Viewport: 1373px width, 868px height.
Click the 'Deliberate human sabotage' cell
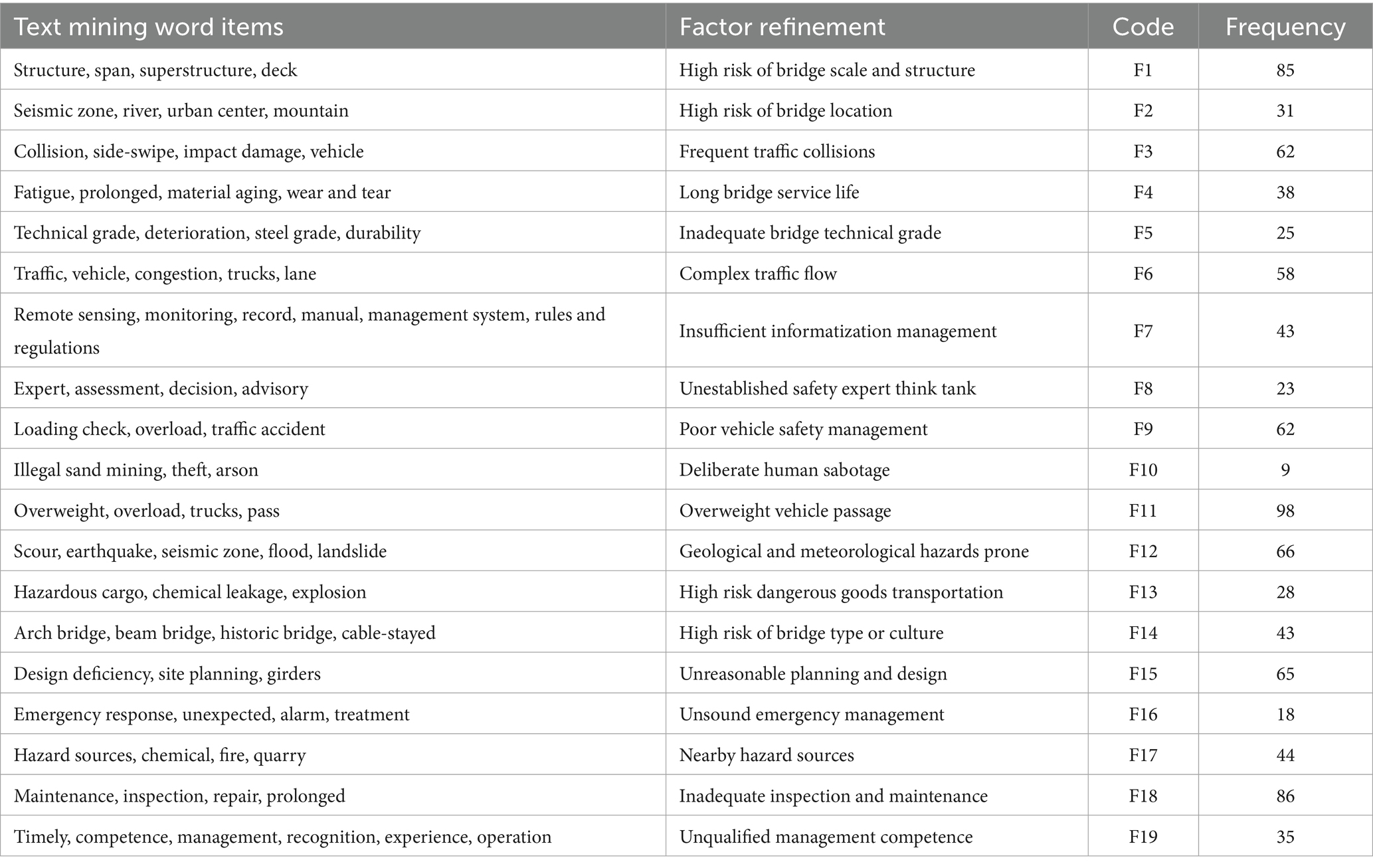pyautogui.click(x=784, y=470)
